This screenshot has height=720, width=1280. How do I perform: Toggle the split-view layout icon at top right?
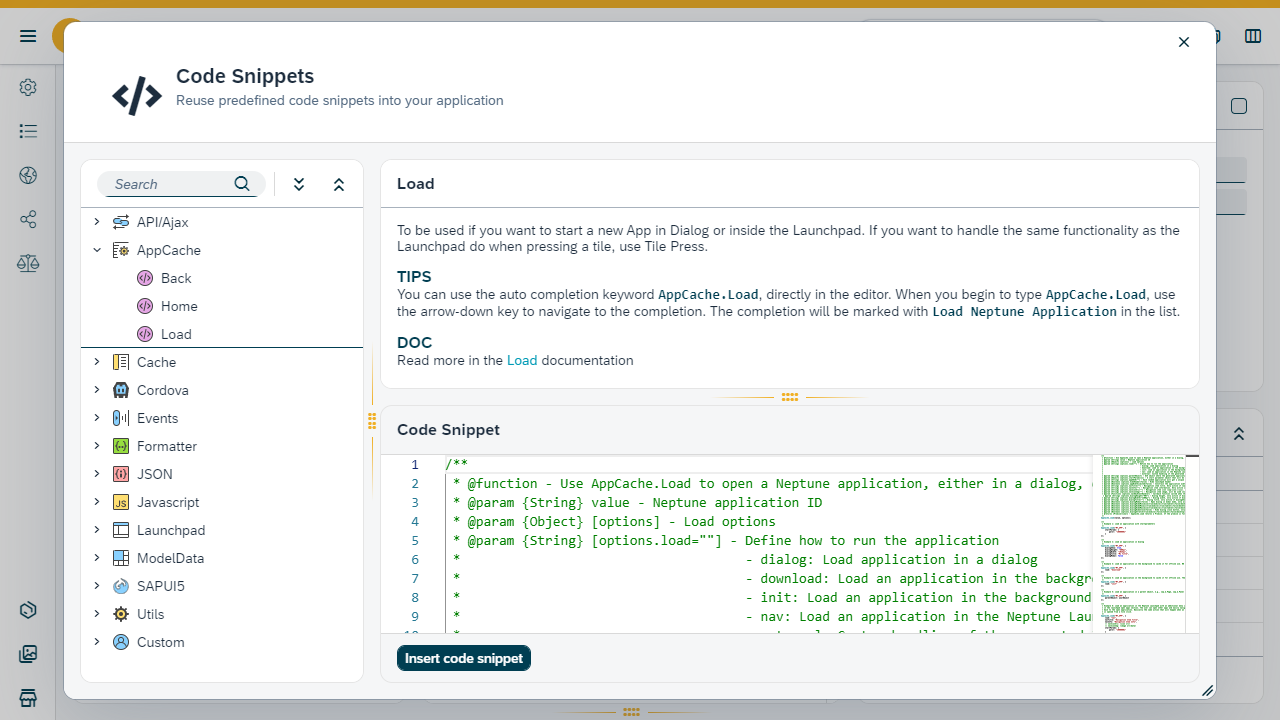point(1253,36)
